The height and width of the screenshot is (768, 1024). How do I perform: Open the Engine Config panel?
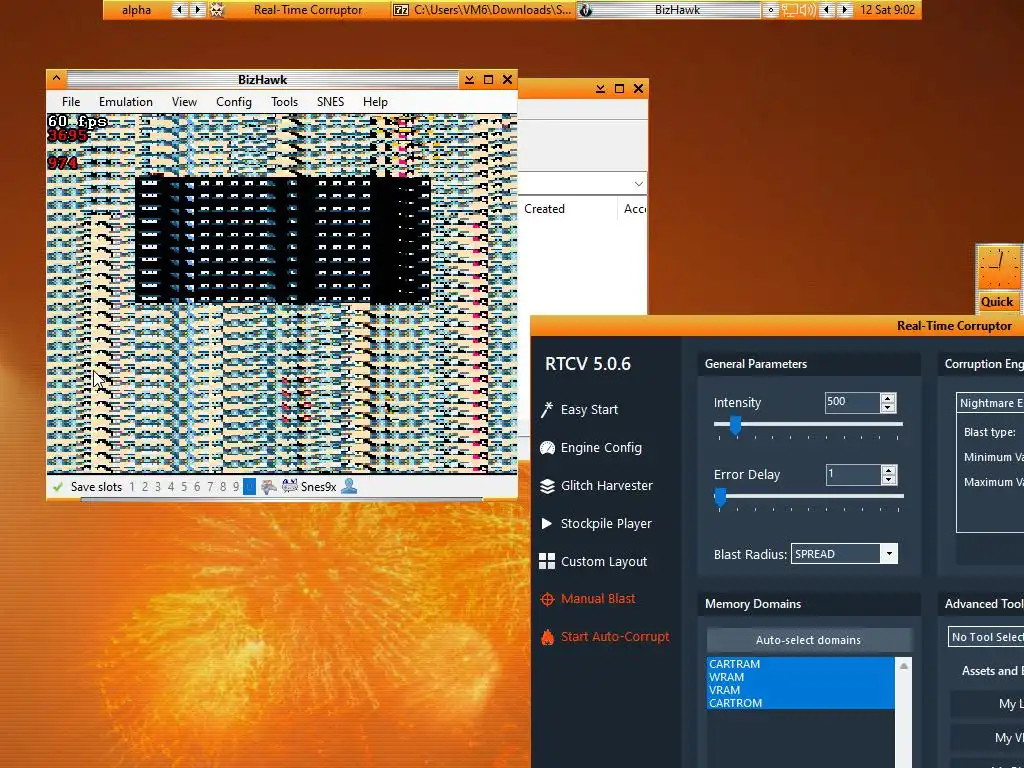click(x=591, y=447)
